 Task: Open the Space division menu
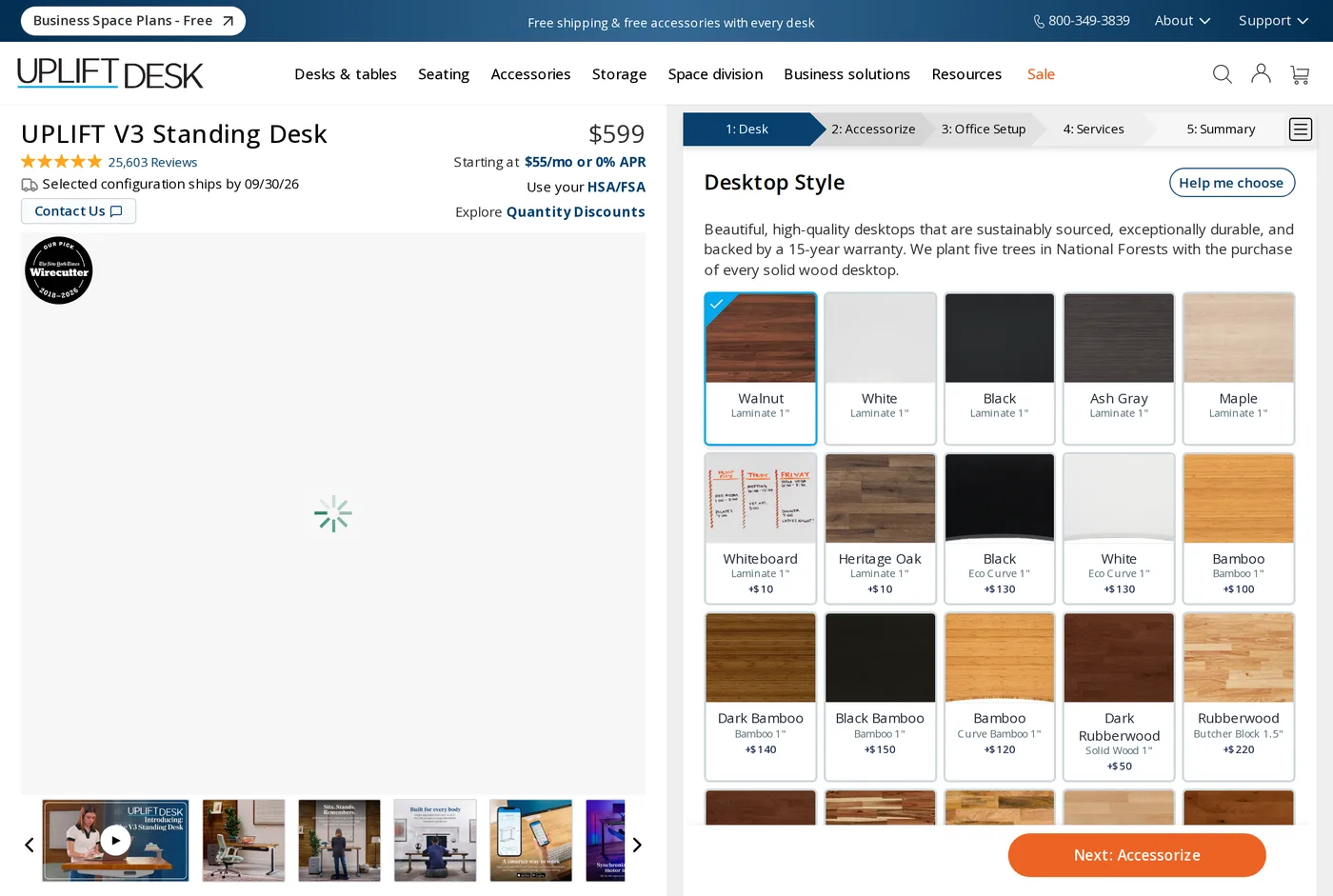coord(715,74)
